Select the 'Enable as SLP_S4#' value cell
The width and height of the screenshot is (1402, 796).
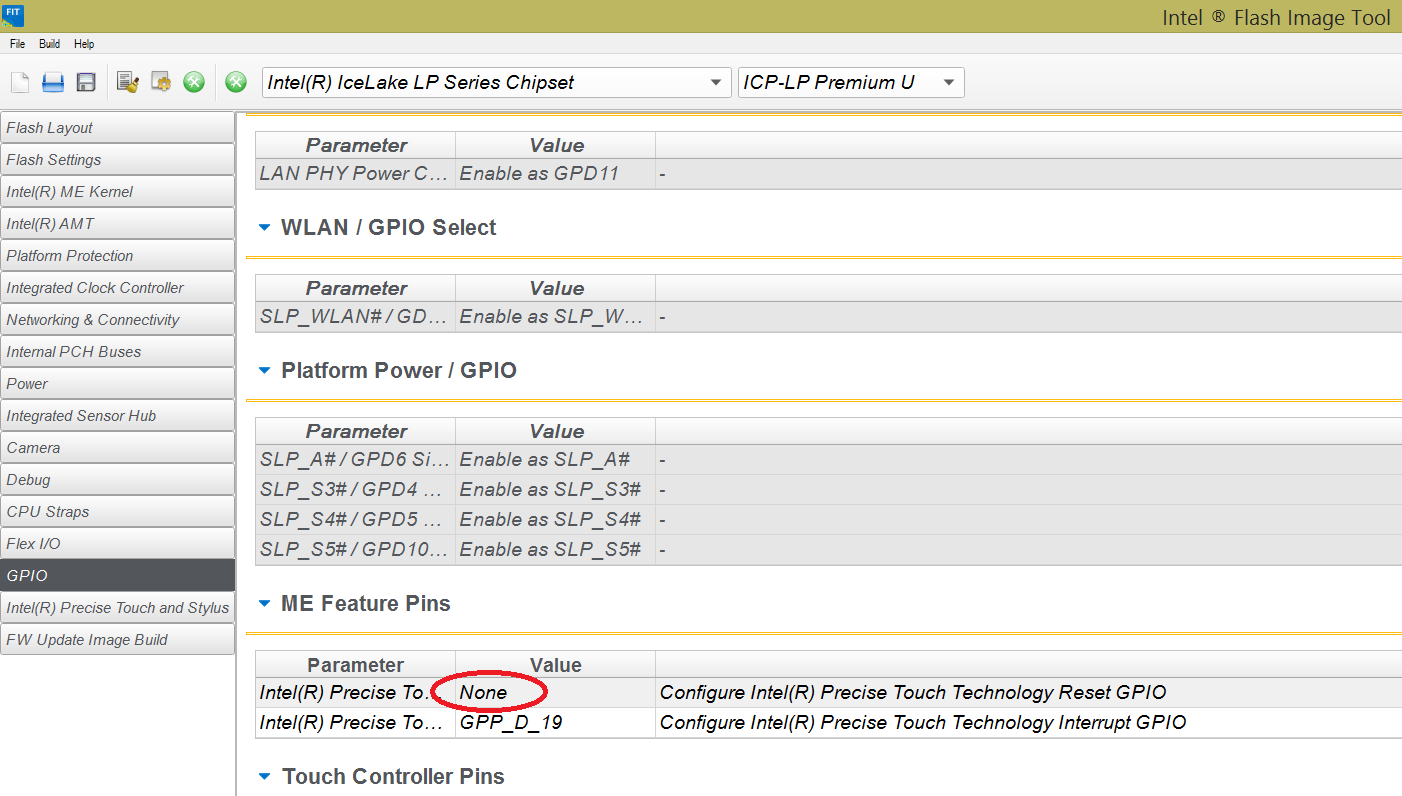coord(555,520)
